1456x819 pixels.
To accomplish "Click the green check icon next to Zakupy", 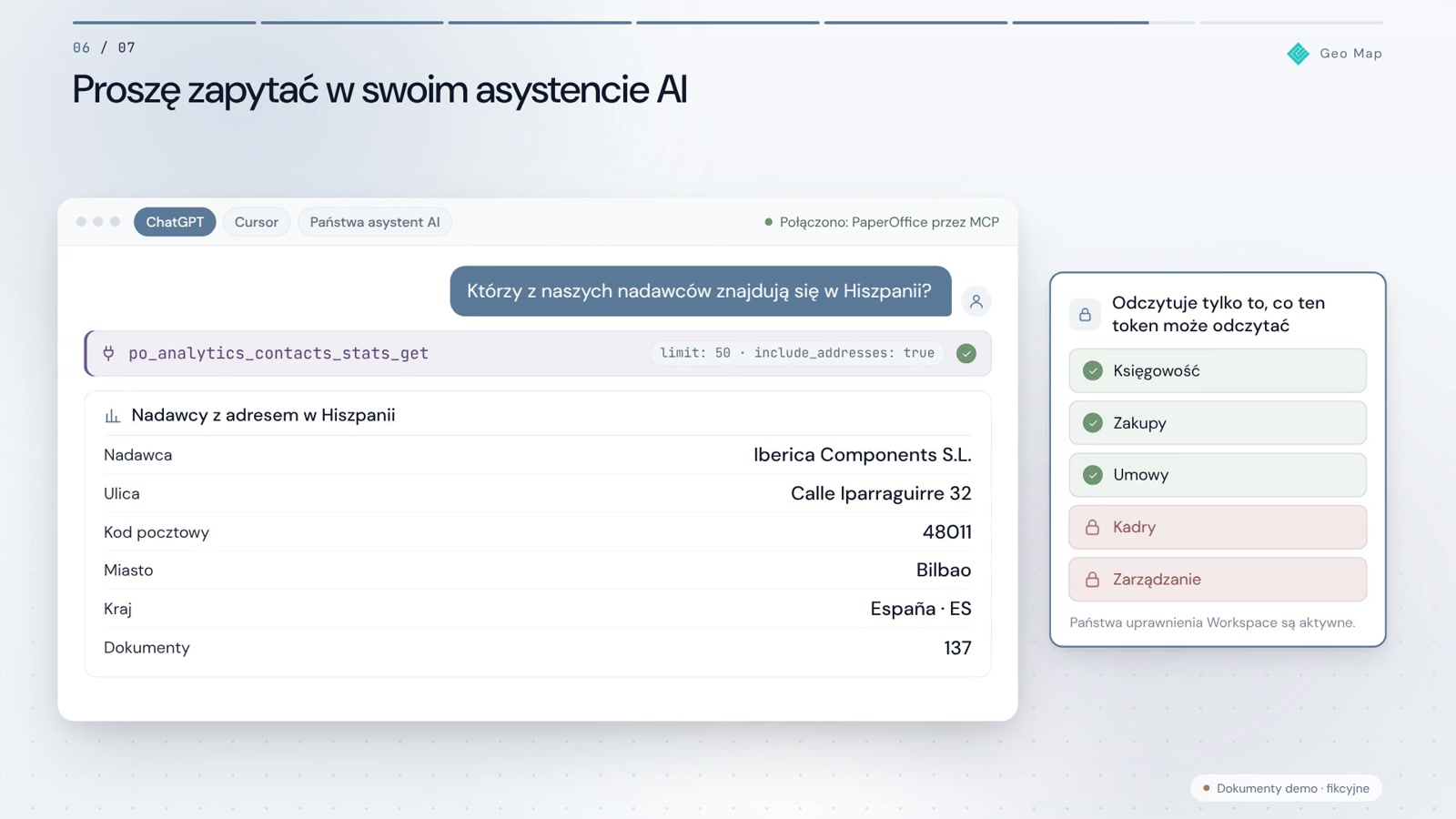I will click(1093, 423).
